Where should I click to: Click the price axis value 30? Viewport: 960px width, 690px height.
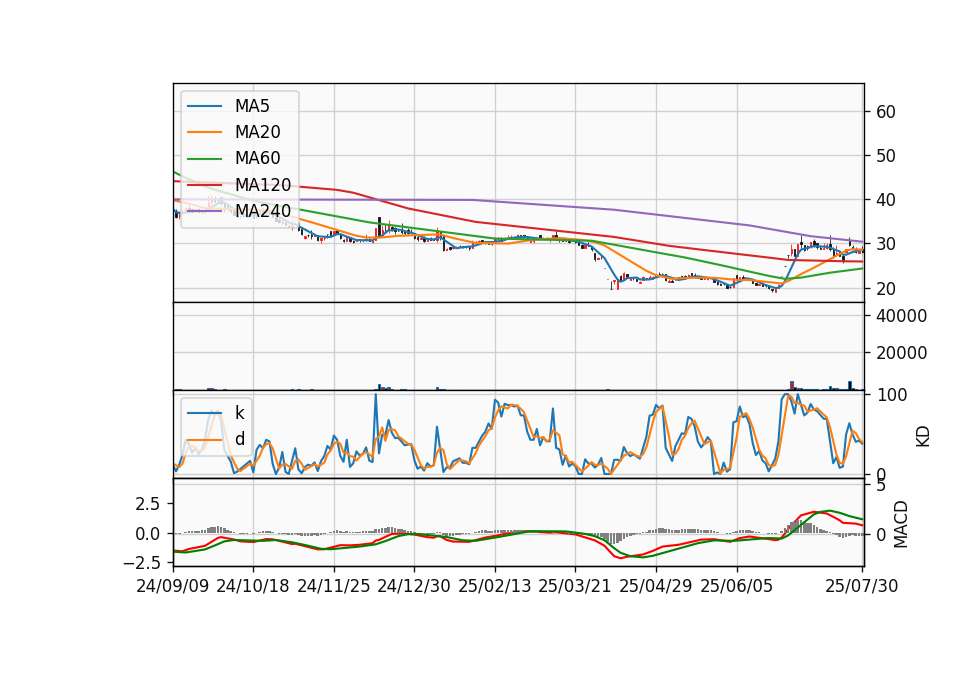[x=886, y=244]
